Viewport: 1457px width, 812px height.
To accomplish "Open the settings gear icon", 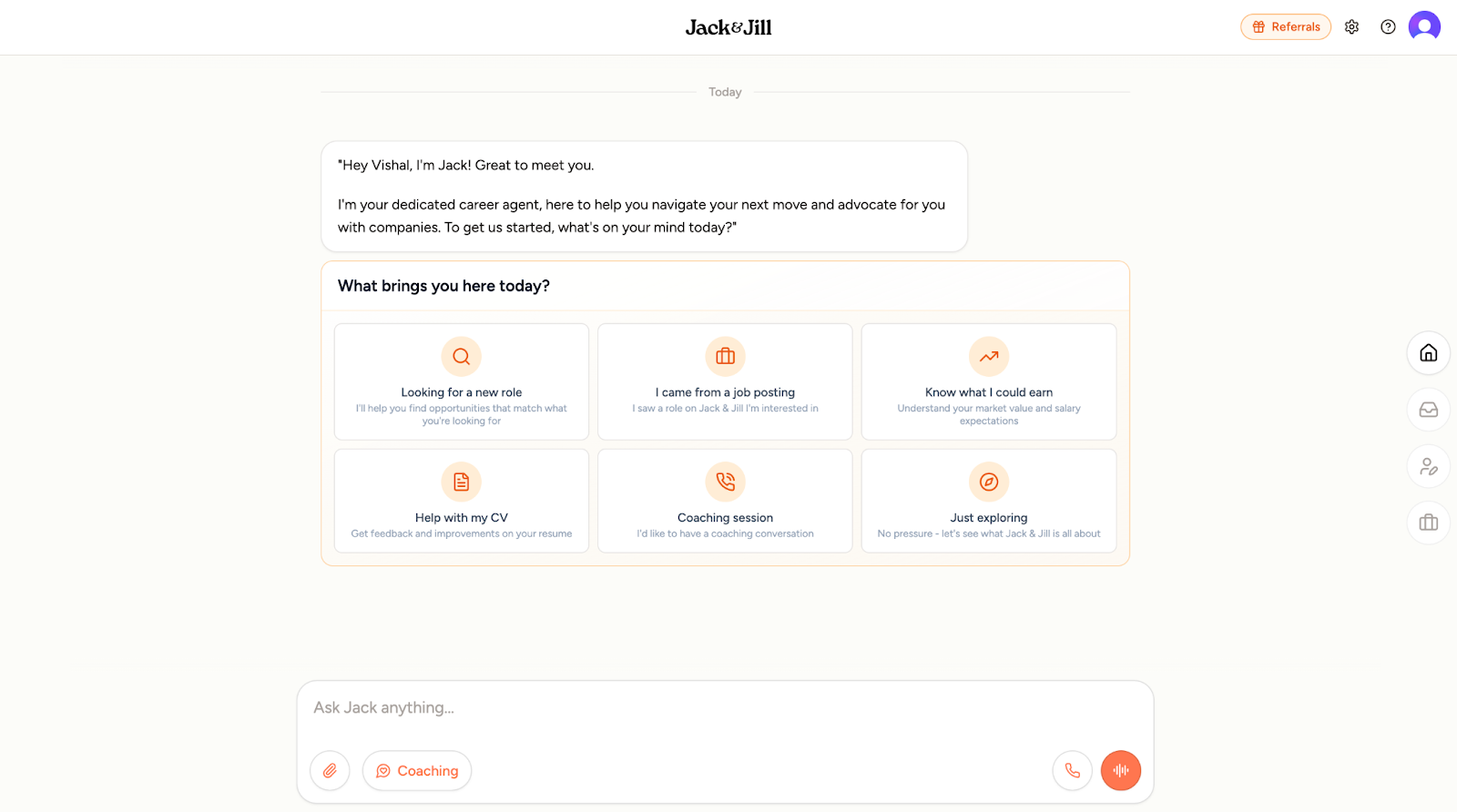I will [1351, 27].
